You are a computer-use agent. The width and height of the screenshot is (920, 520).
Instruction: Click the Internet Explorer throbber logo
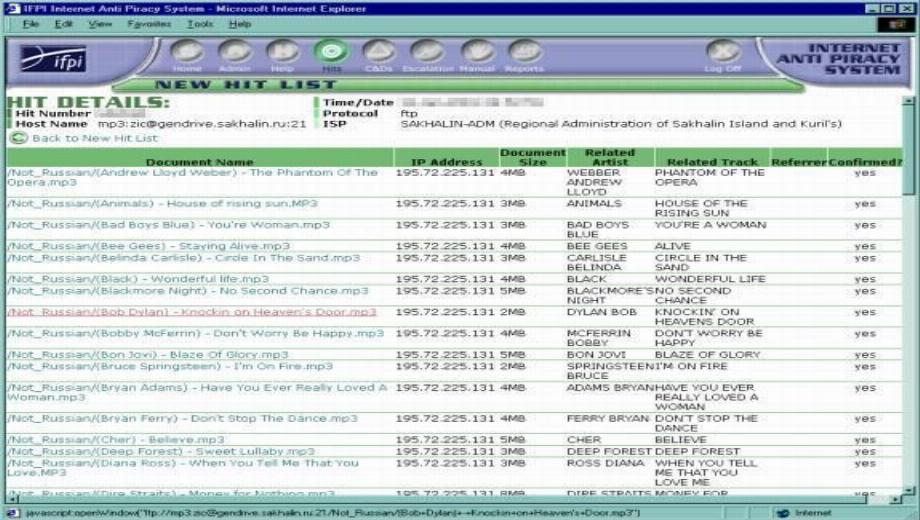[895, 24]
